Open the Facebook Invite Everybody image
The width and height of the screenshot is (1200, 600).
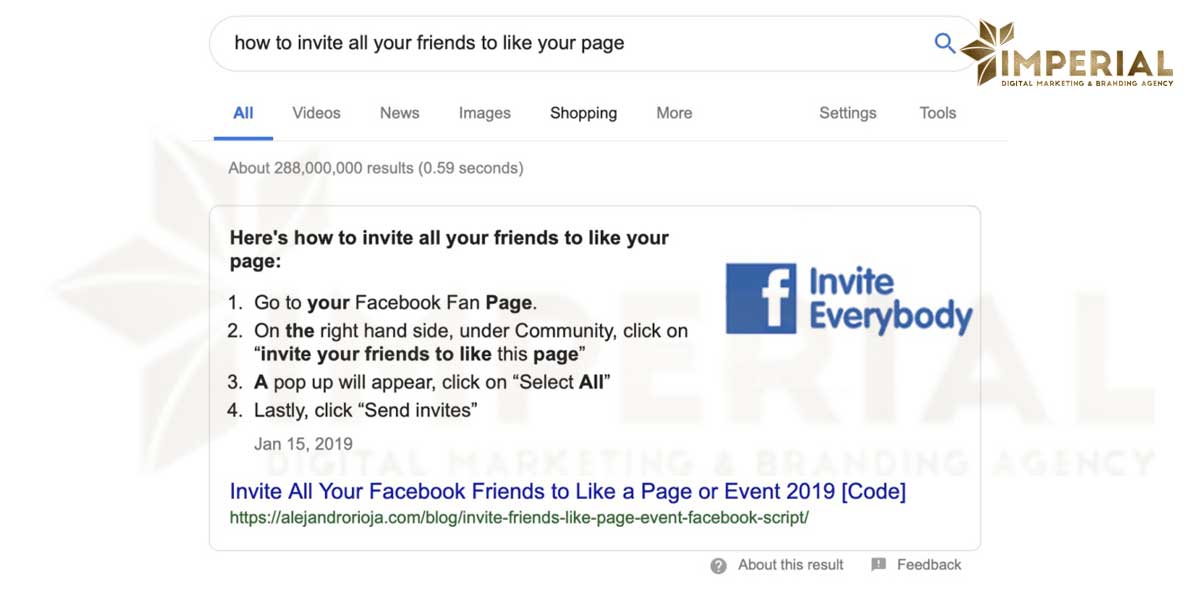point(848,298)
